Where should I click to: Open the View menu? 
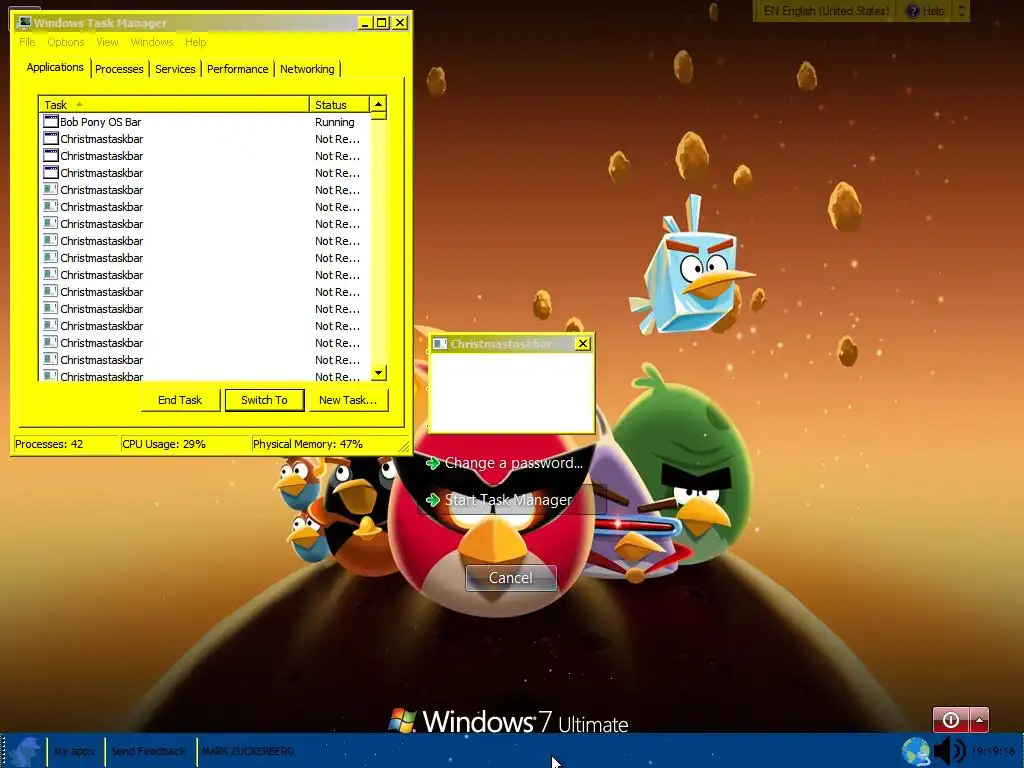coord(107,42)
